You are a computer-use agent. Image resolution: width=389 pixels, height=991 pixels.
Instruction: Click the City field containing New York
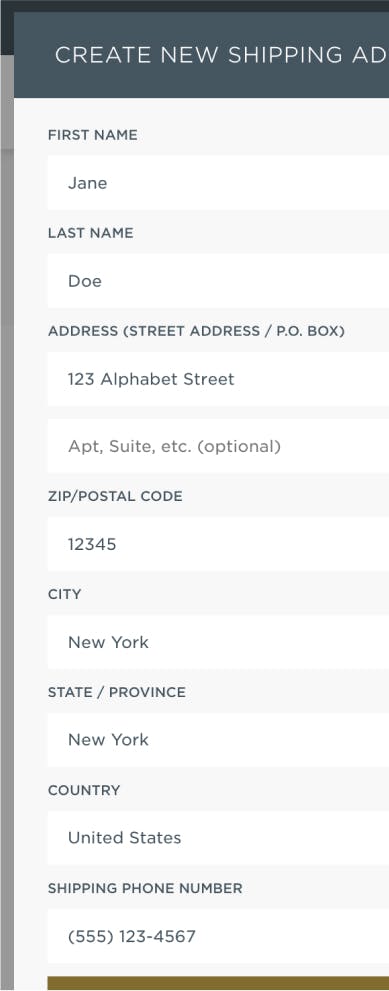pos(218,642)
